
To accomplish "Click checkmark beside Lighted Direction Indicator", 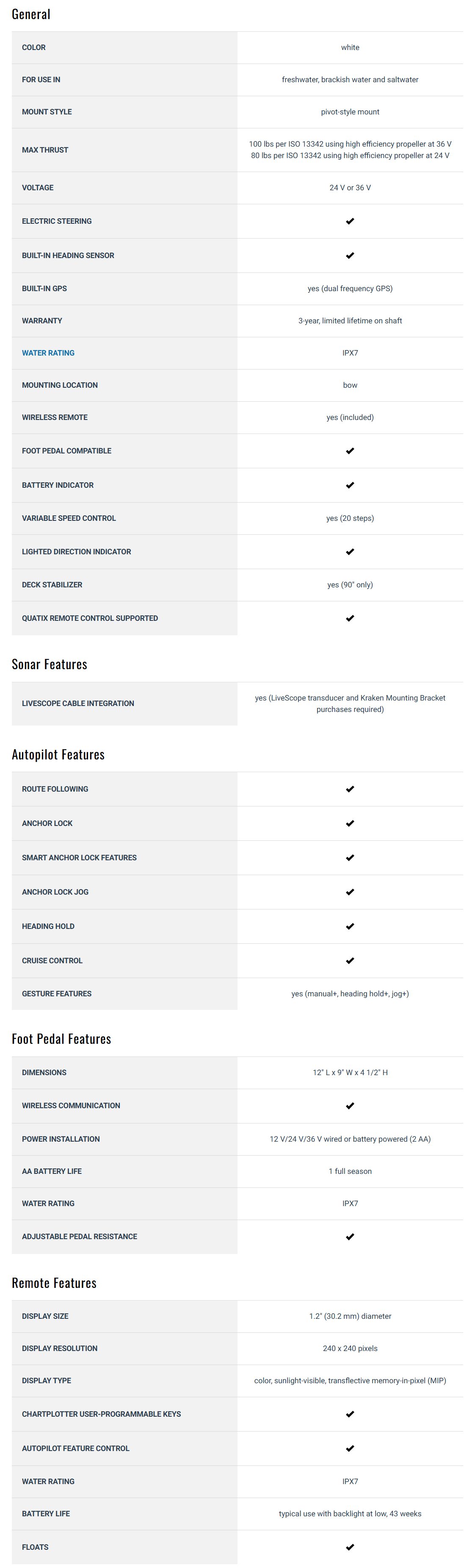I will pos(350,552).
